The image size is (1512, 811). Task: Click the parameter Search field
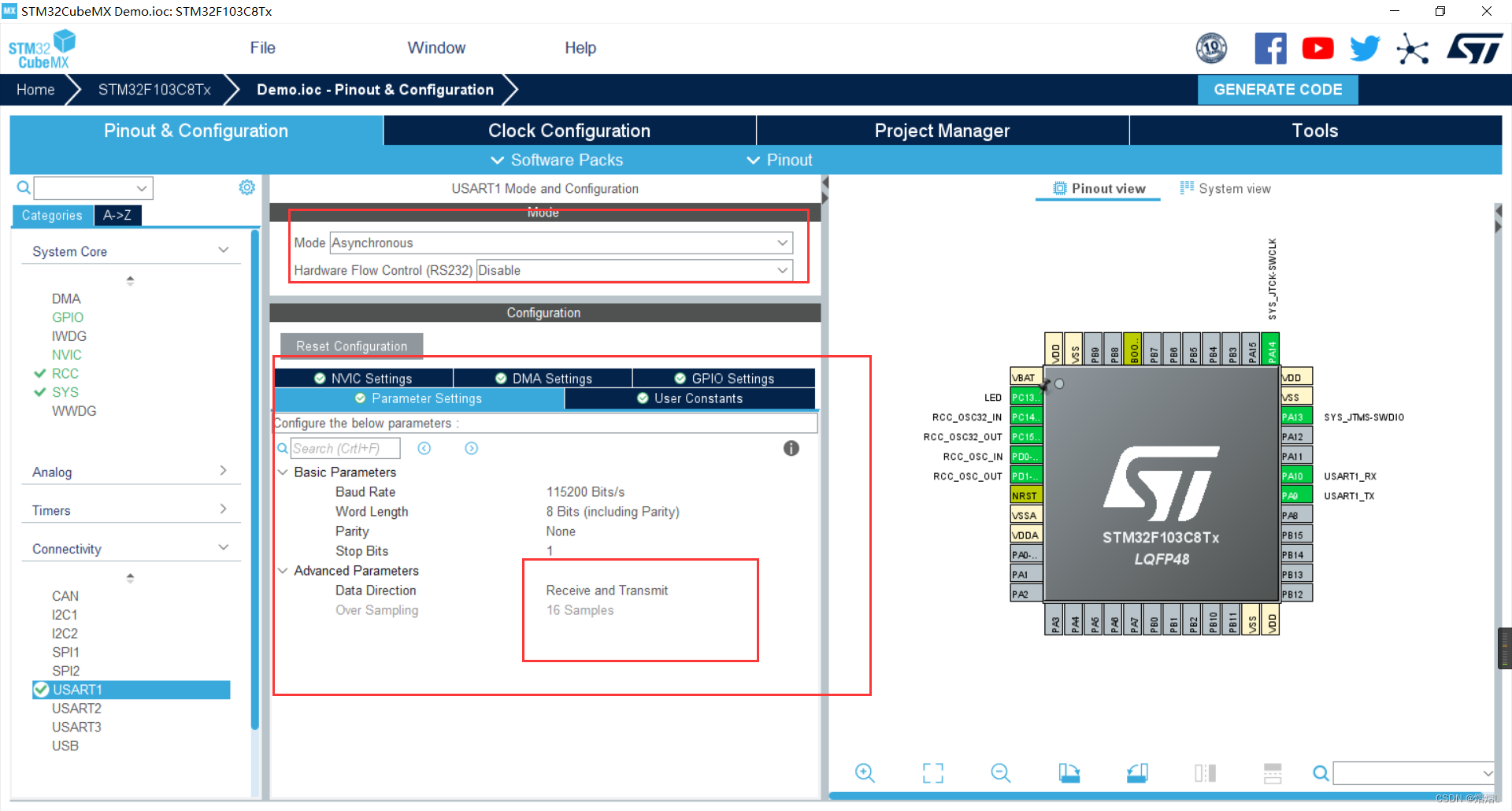[x=345, y=448]
